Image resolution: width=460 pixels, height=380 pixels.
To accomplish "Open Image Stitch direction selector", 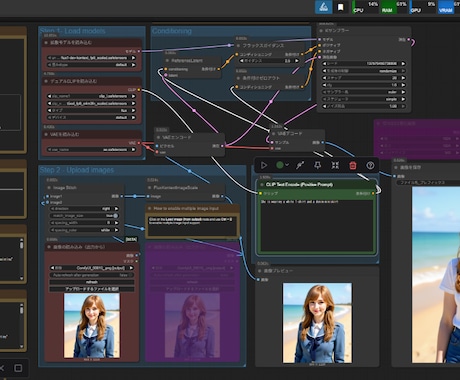I will [84, 209].
